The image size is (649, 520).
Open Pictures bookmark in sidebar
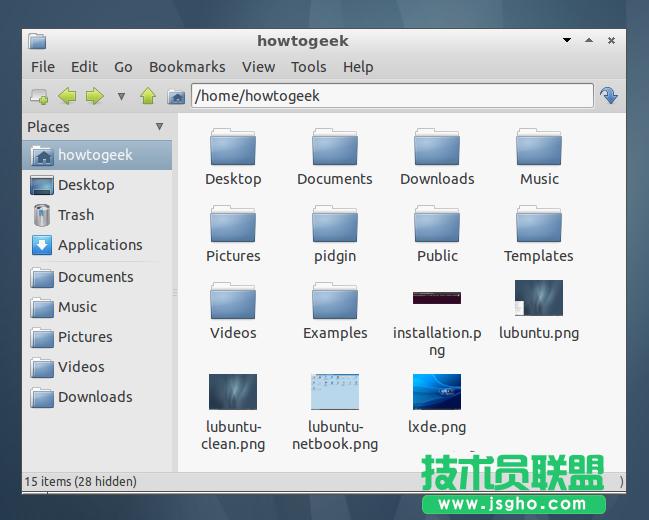pyautogui.click(x=97, y=337)
